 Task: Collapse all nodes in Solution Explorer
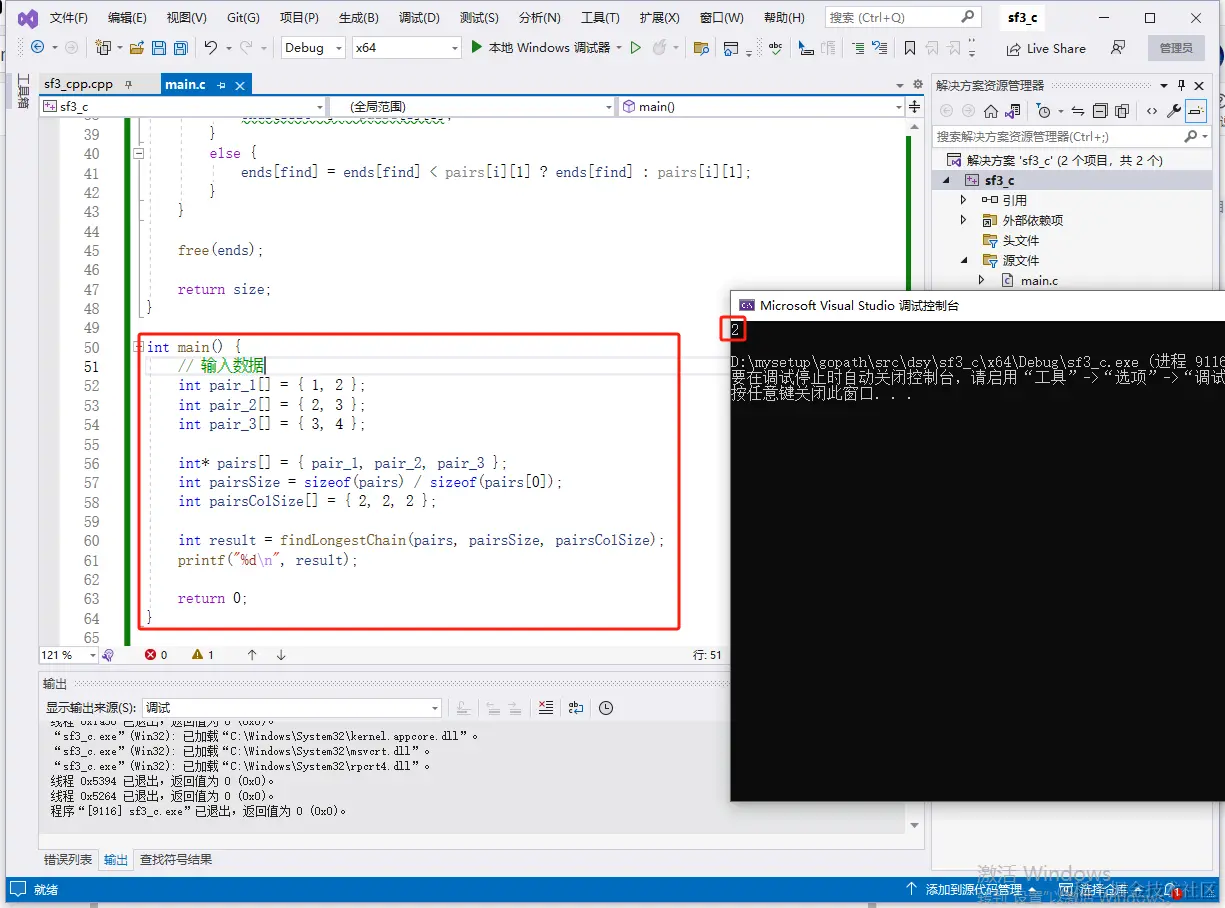[x=1099, y=111]
